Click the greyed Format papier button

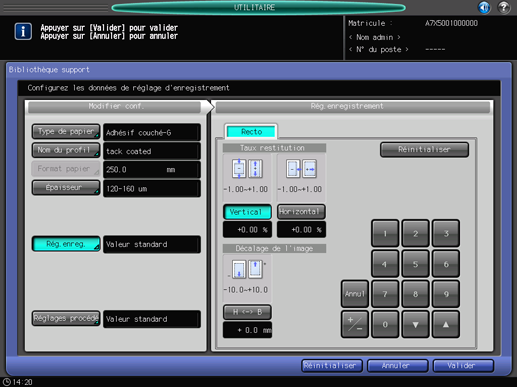pos(66,169)
